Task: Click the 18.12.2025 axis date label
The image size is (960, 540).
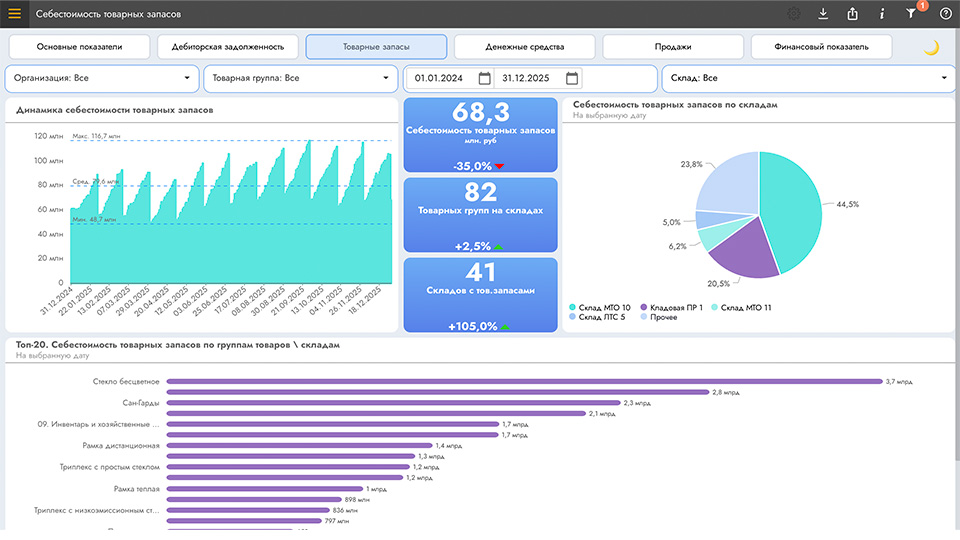Action: (x=366, y=301)
